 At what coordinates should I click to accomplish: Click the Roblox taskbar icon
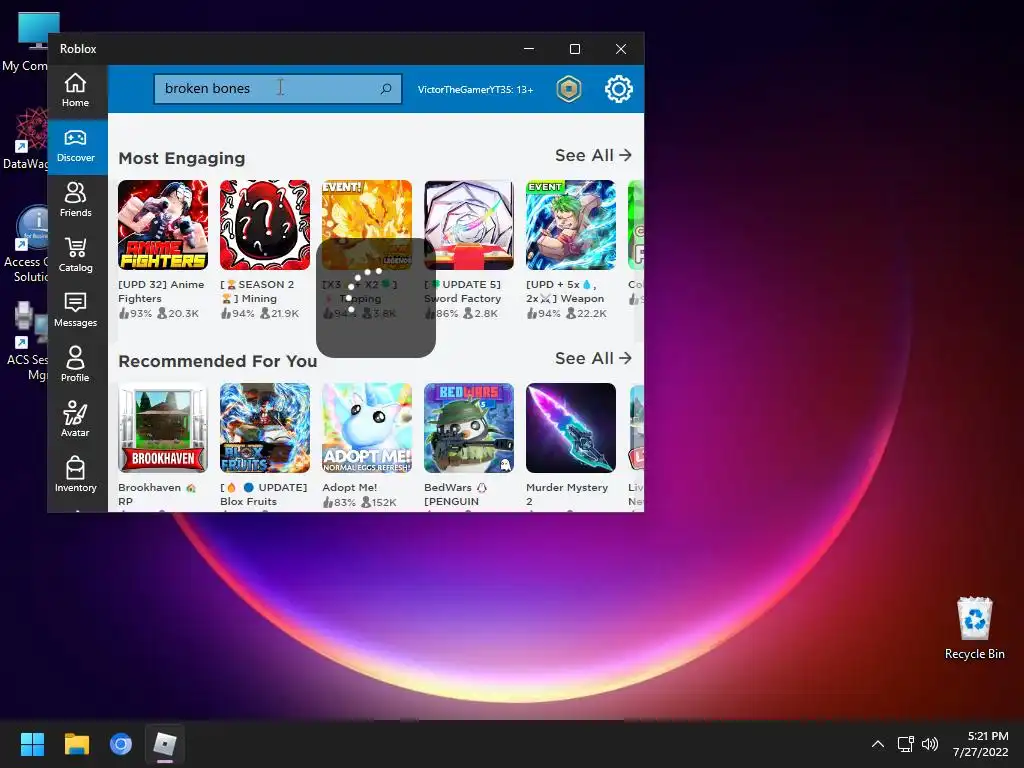pos(165,744)
